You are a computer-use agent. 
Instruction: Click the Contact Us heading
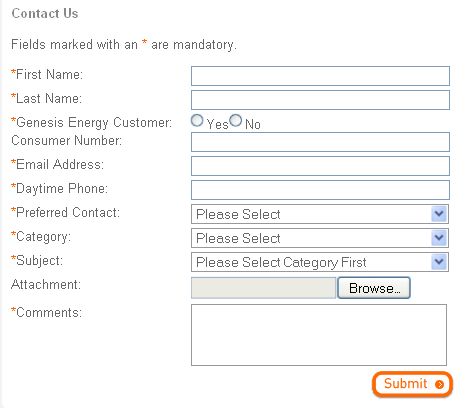click(x=45, y=13)
